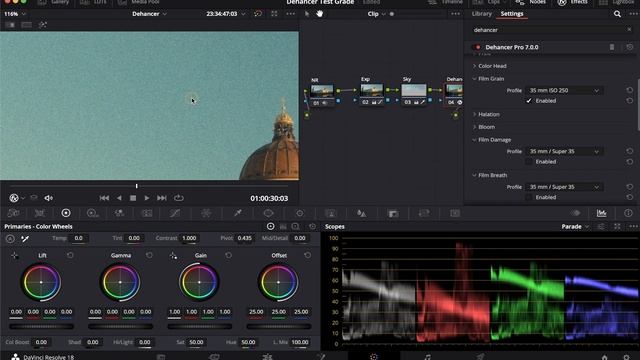Open the Blur palette
The image size is (640, 360).
tap(361, 213)
